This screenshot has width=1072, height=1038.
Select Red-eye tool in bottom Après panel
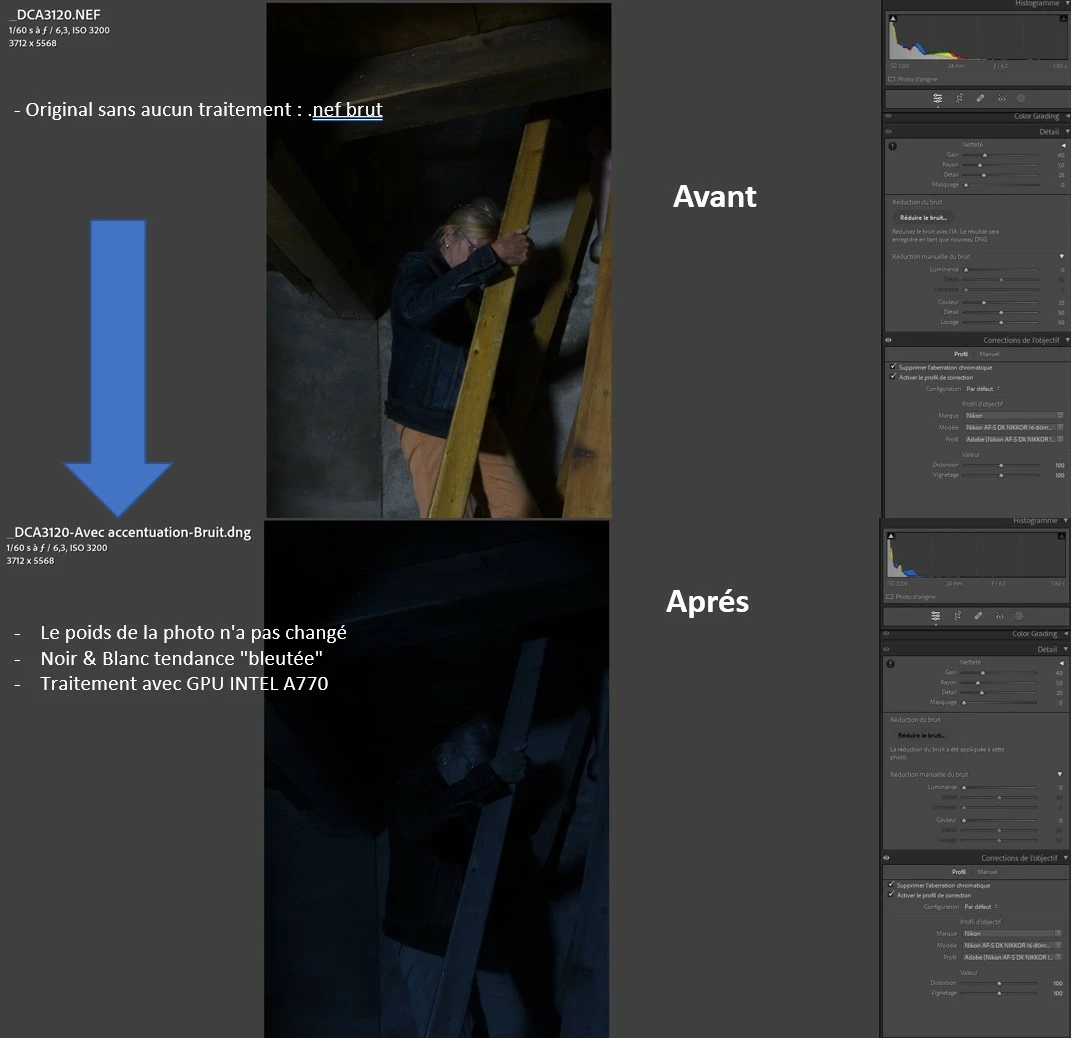pos(1000,616)
